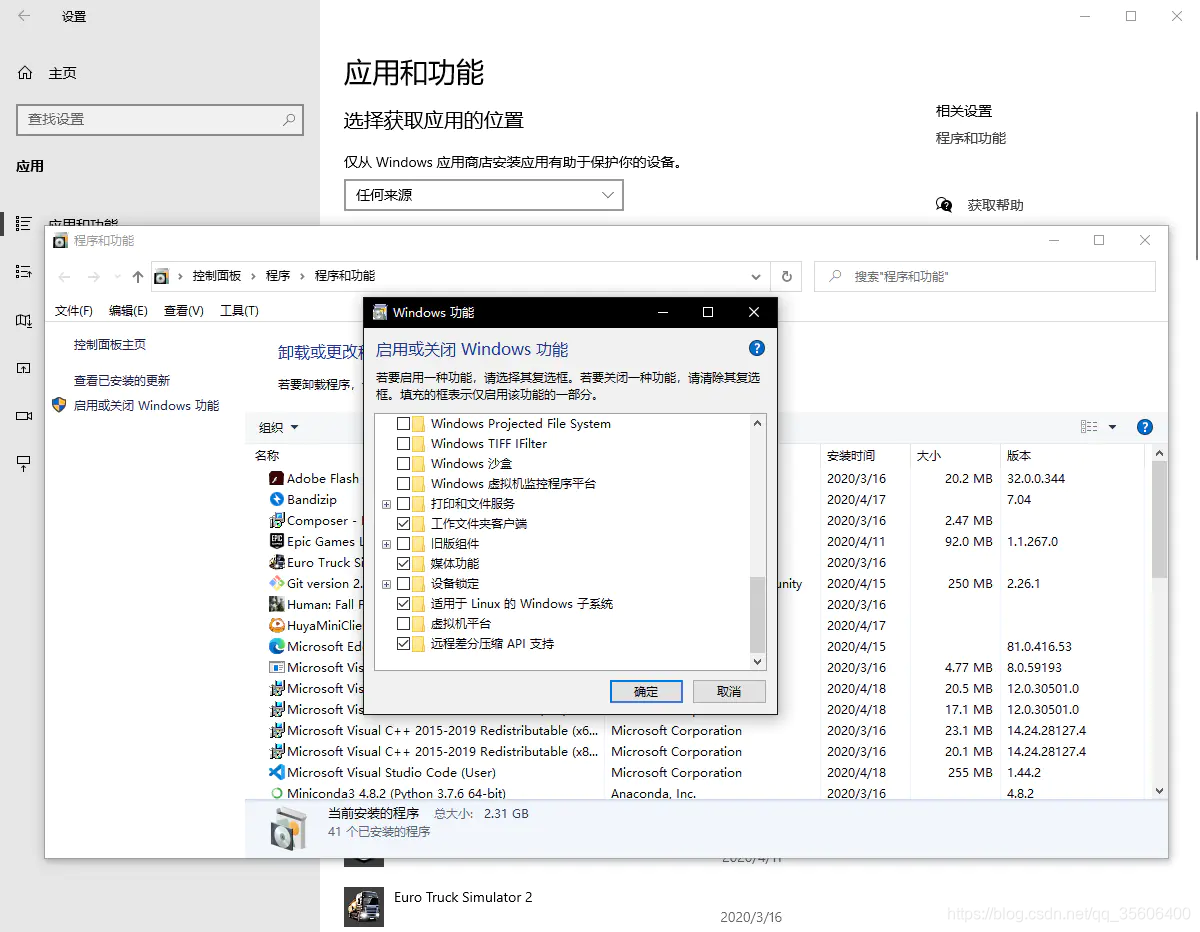Open the 工具(T) menu
1200x932 pixels.
[239, 310]
